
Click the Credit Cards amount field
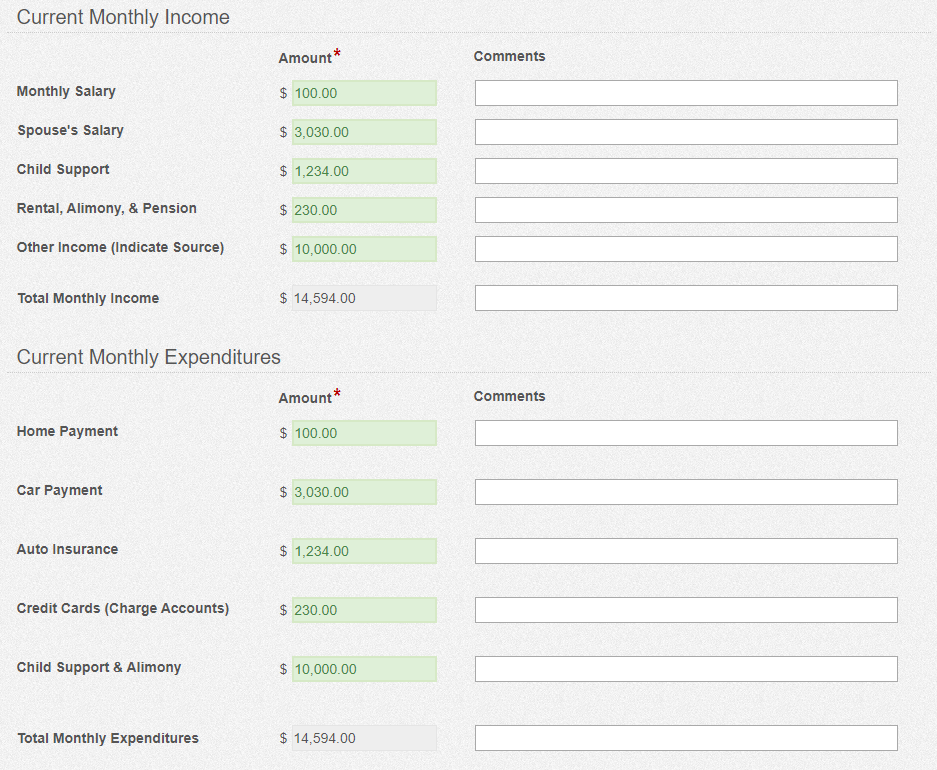pos(364,610)
